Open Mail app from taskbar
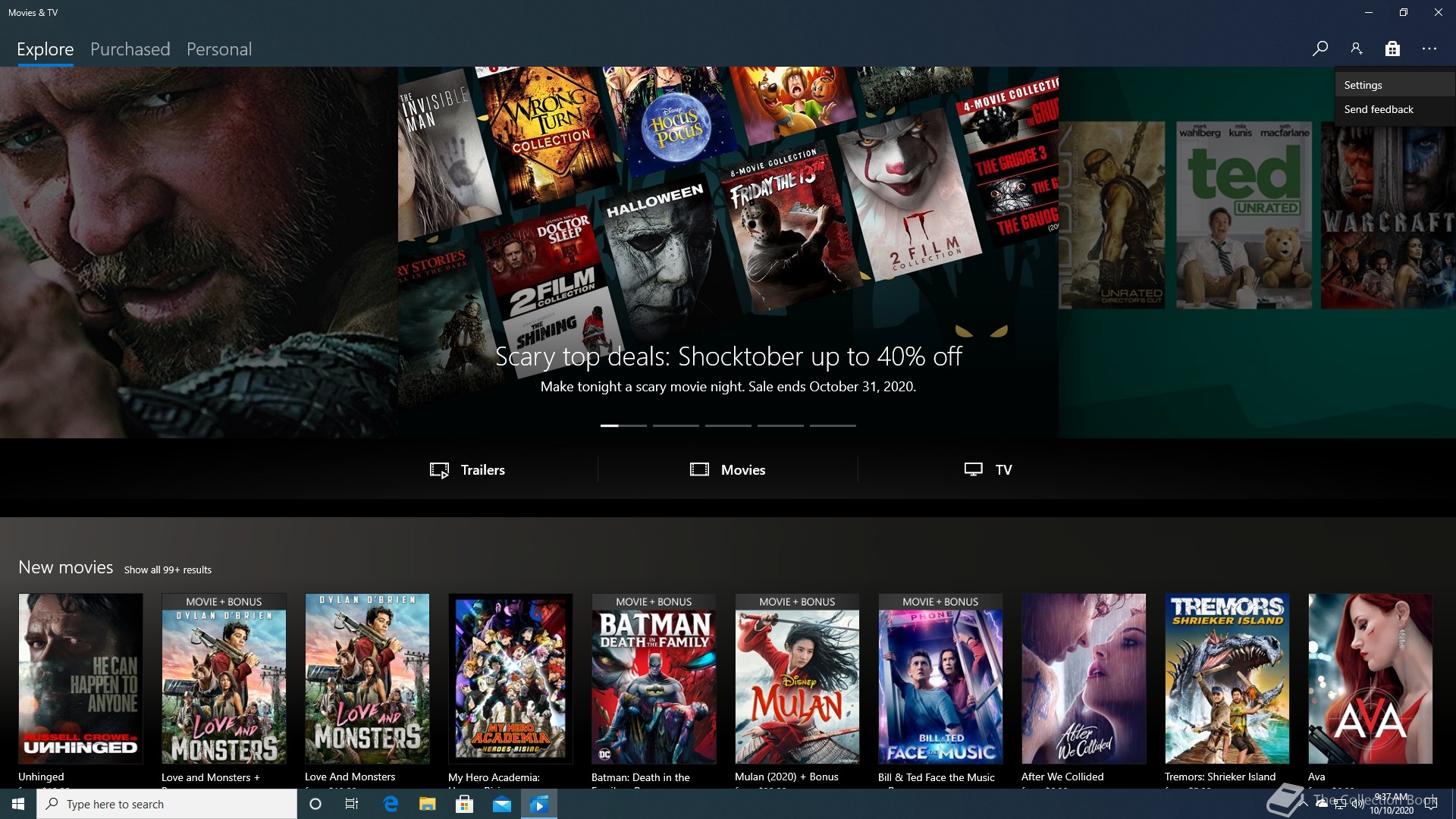This screenshot has height=819, width=1456. click(502, 804)
